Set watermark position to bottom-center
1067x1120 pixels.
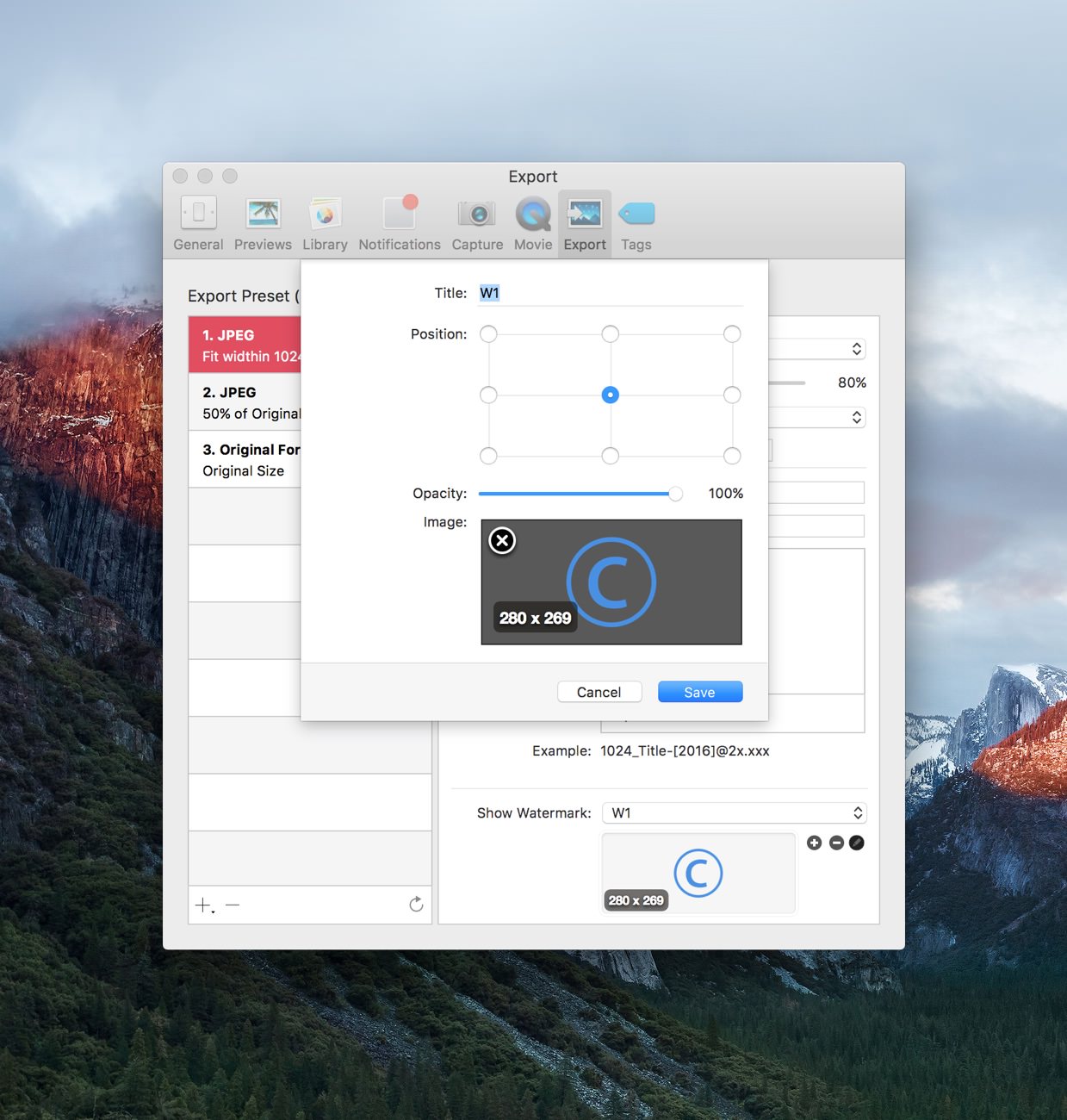point(610,456)
